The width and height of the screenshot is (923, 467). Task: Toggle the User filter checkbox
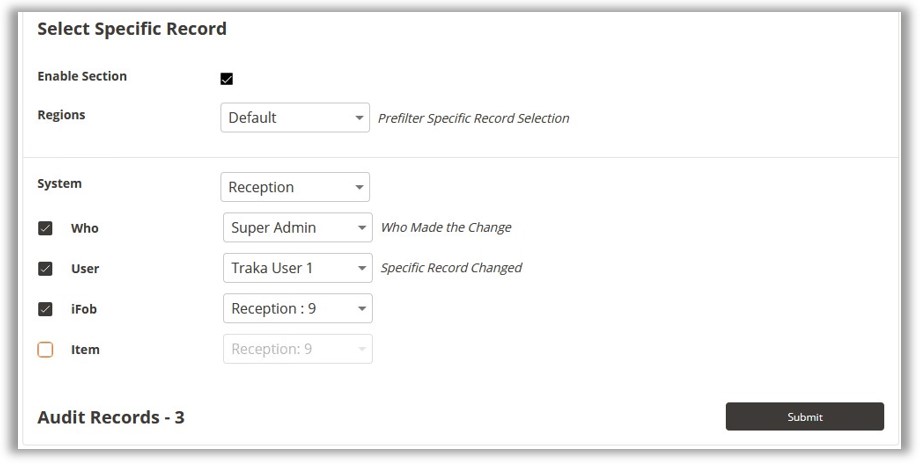point(45,269)
